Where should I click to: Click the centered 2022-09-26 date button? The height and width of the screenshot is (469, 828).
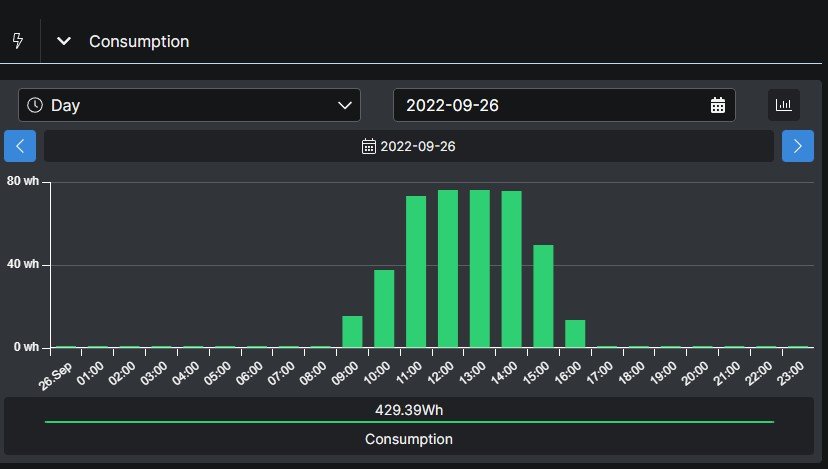tap(409, 146)
